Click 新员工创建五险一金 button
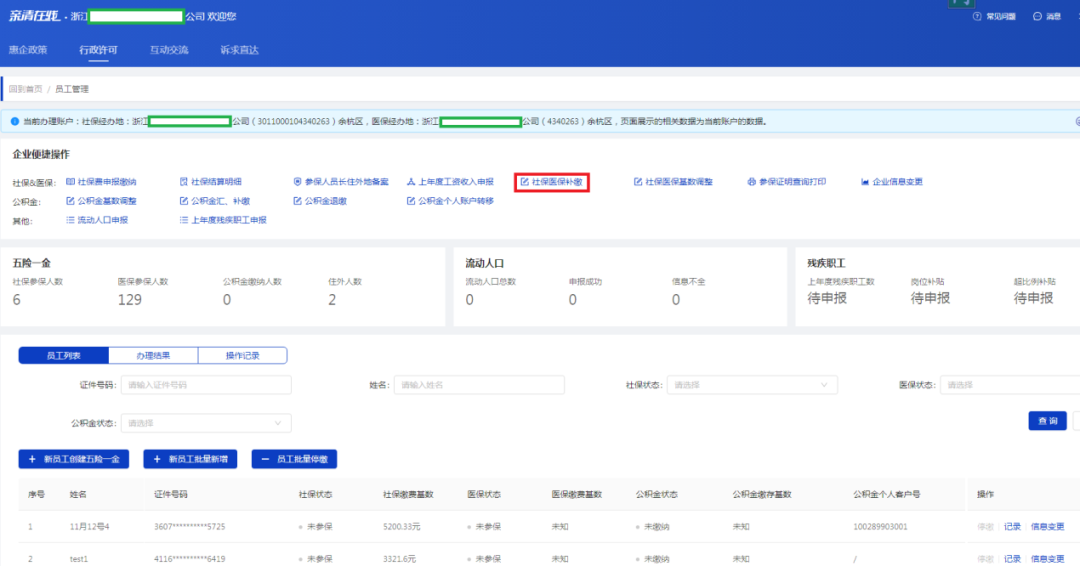Viewport: 1080px width, 566px height. 74,459
